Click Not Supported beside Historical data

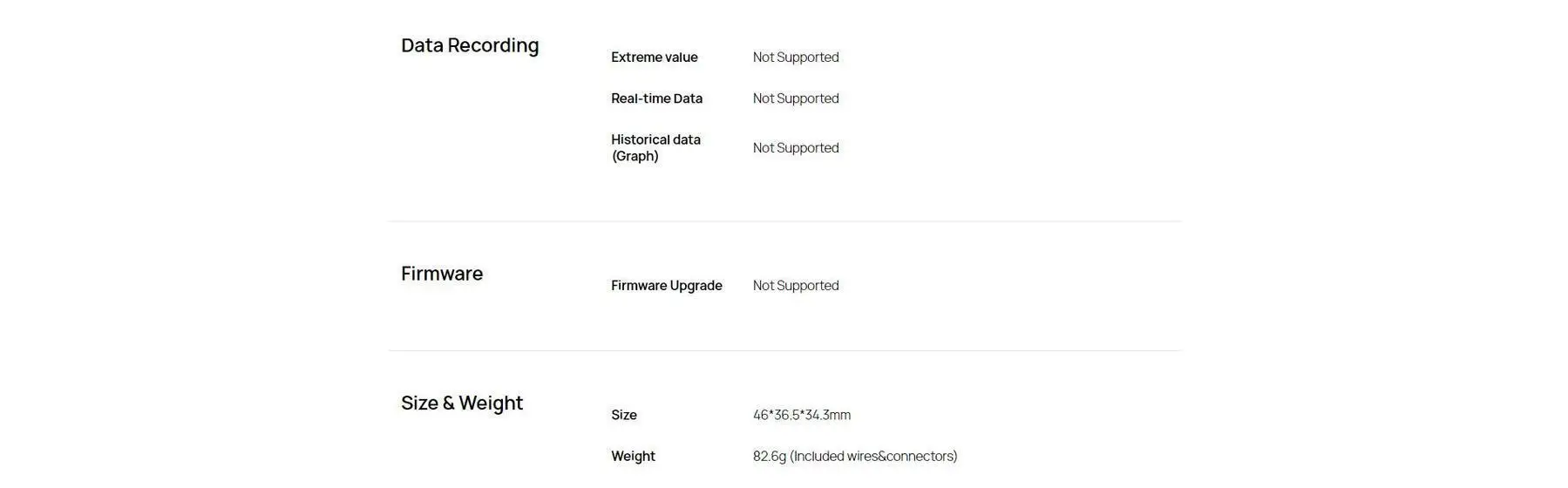click(x=796, y=148)
